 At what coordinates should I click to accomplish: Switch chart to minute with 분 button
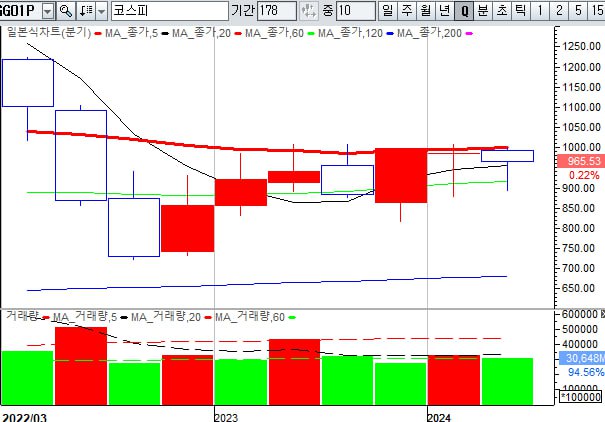pyautogui.click(x=483, y=11)
